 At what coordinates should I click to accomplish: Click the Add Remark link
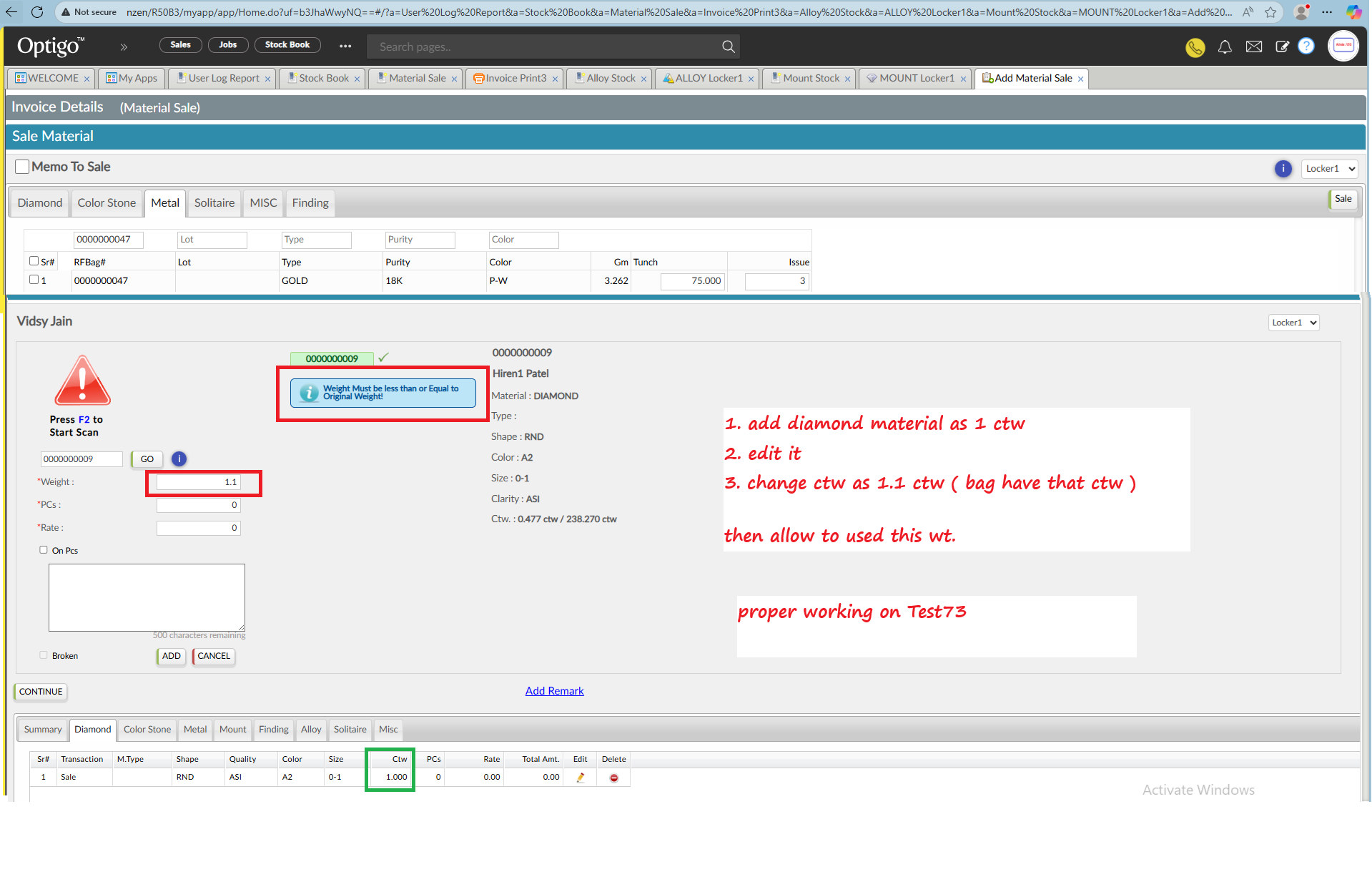point(554,691)
